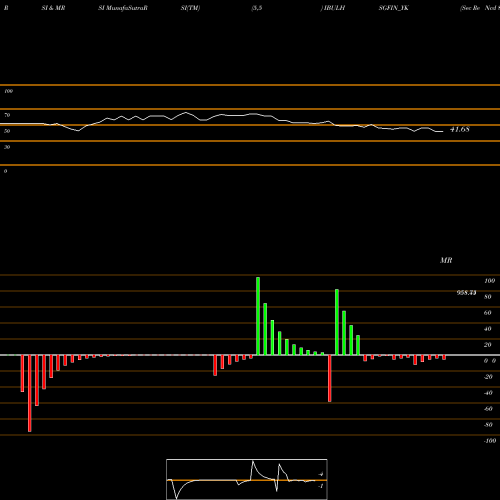Click the RSI axis label 50

7,131
